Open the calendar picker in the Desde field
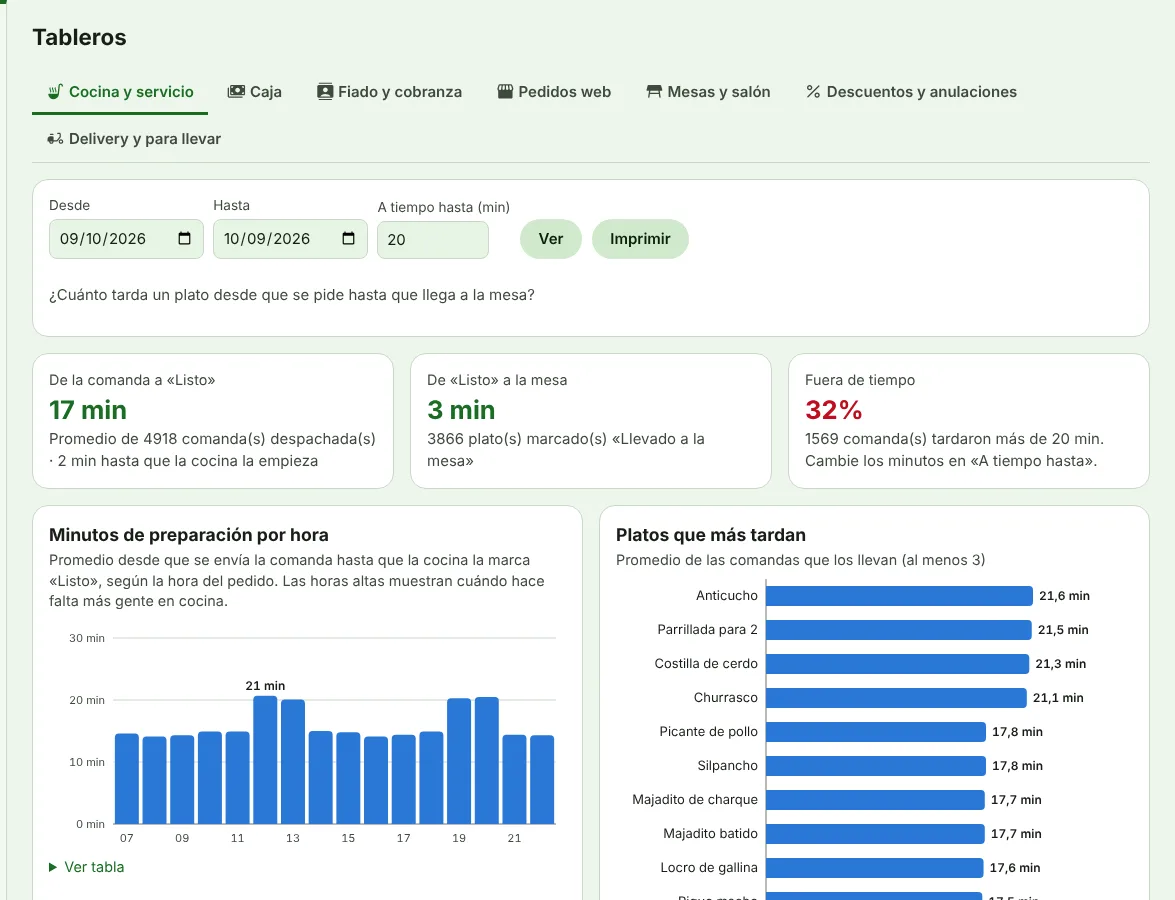 click(x=184, y=238)
